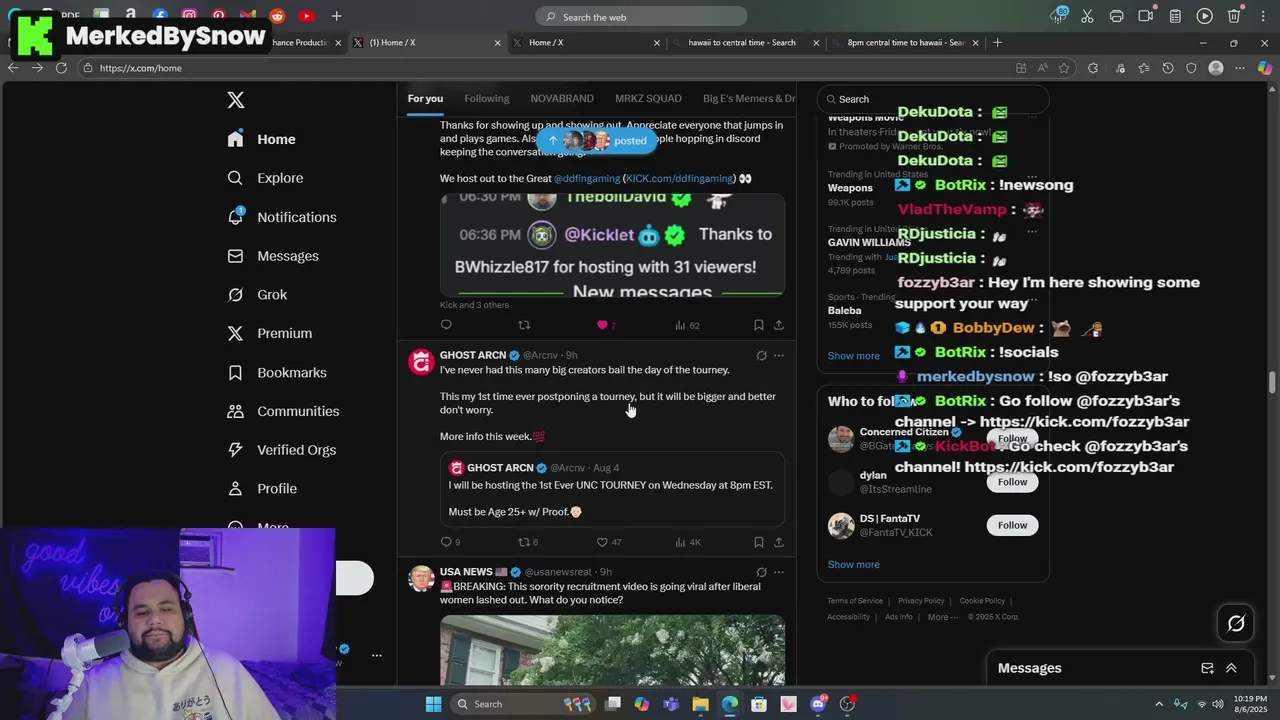Switch to hawaii to central time tab
Image resolution: width=1280 pixels, height=720 pixels.
[742, 43]
